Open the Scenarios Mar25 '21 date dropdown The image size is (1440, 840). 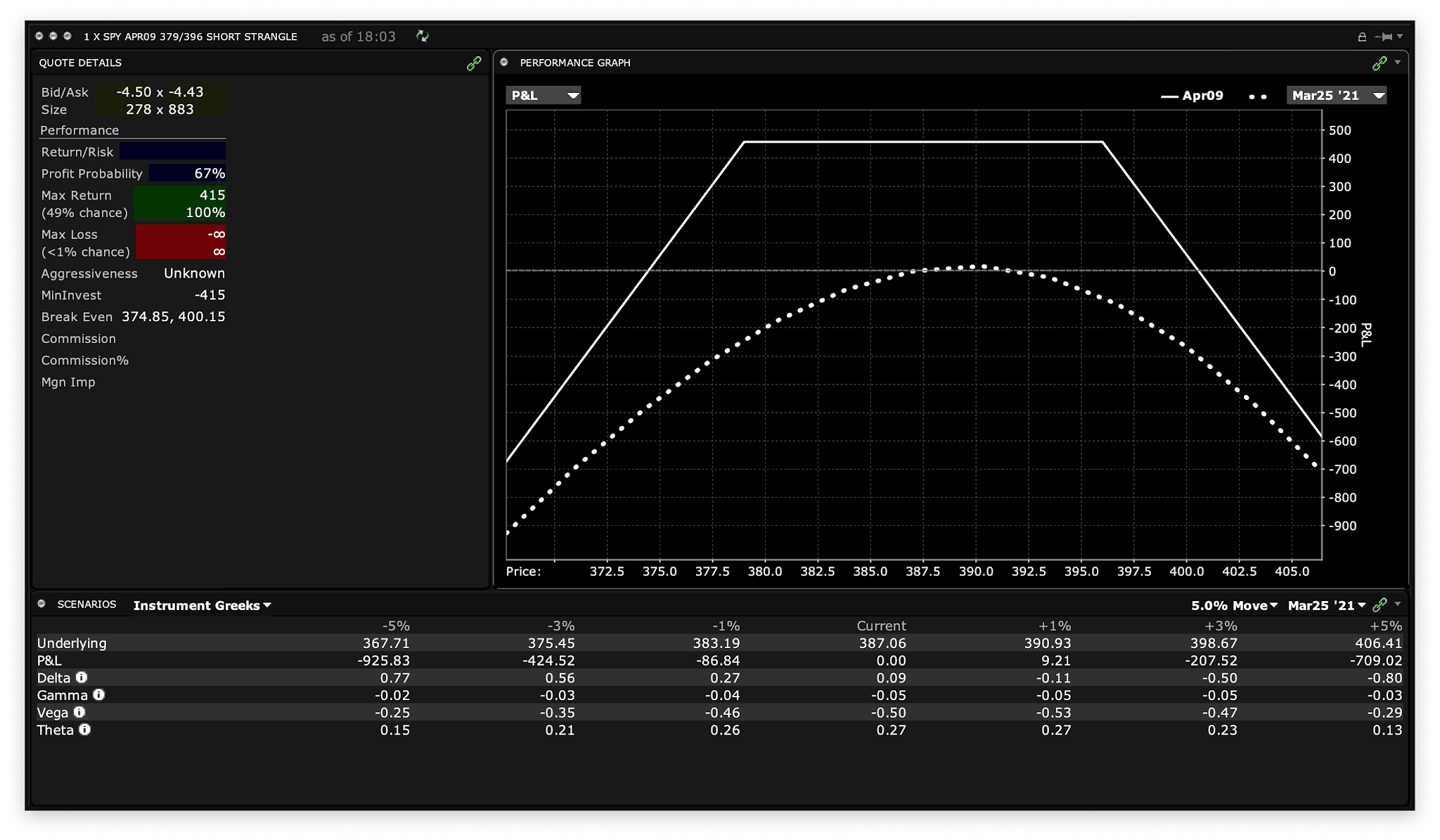[1327, 605]
